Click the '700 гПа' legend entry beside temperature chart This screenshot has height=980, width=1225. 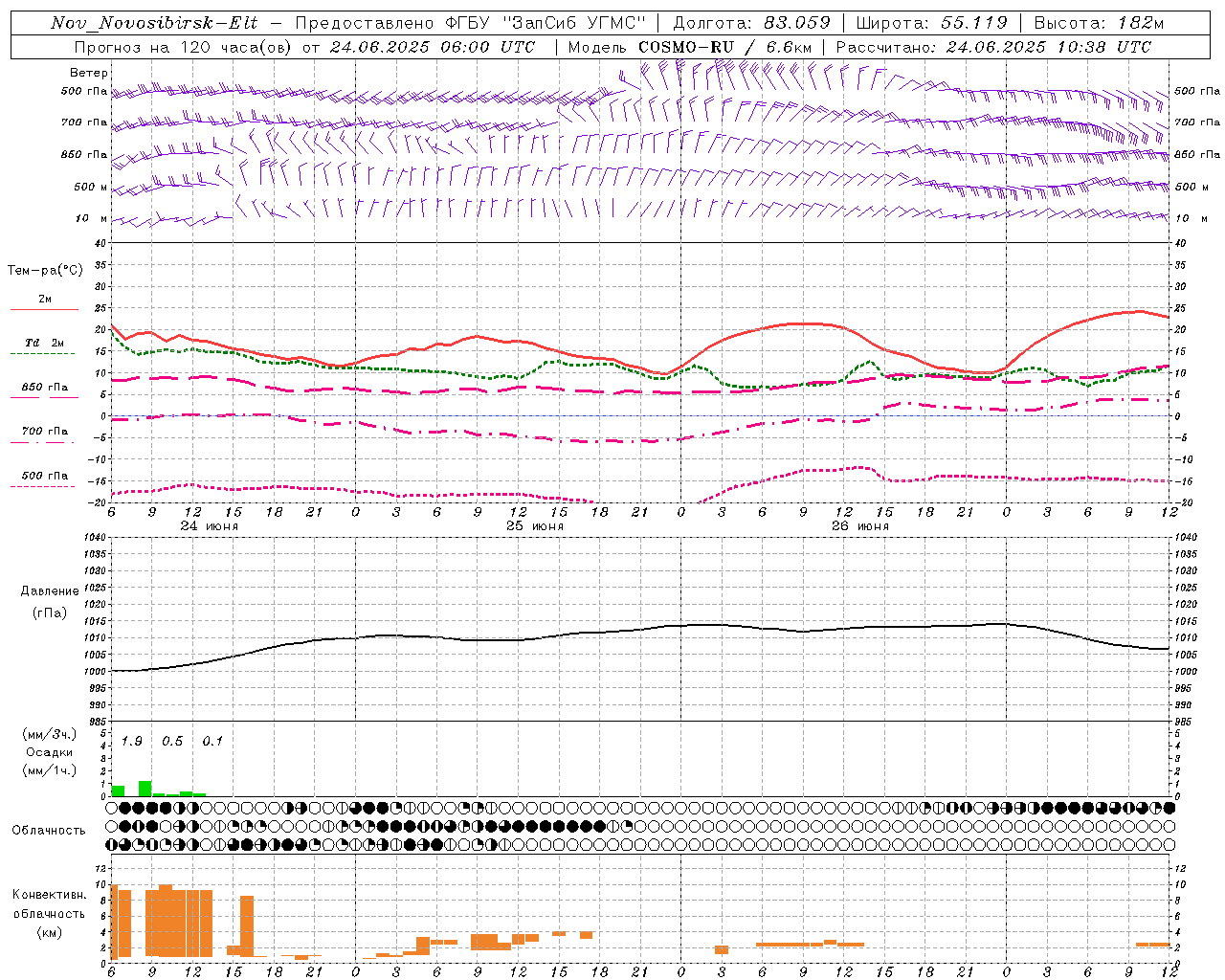click(45, 432)
